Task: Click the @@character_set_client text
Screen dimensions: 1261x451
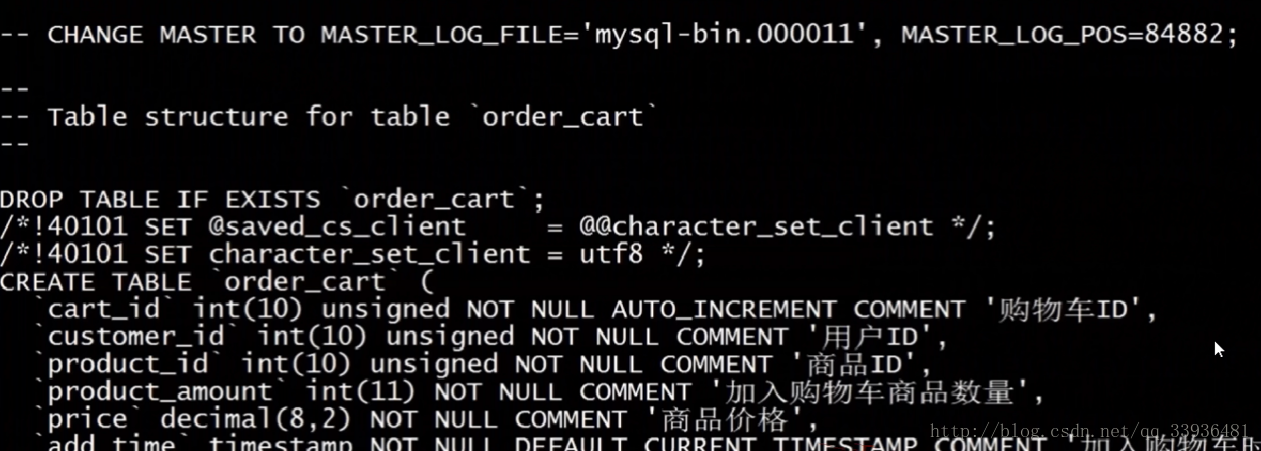Action: click(756, 227)
